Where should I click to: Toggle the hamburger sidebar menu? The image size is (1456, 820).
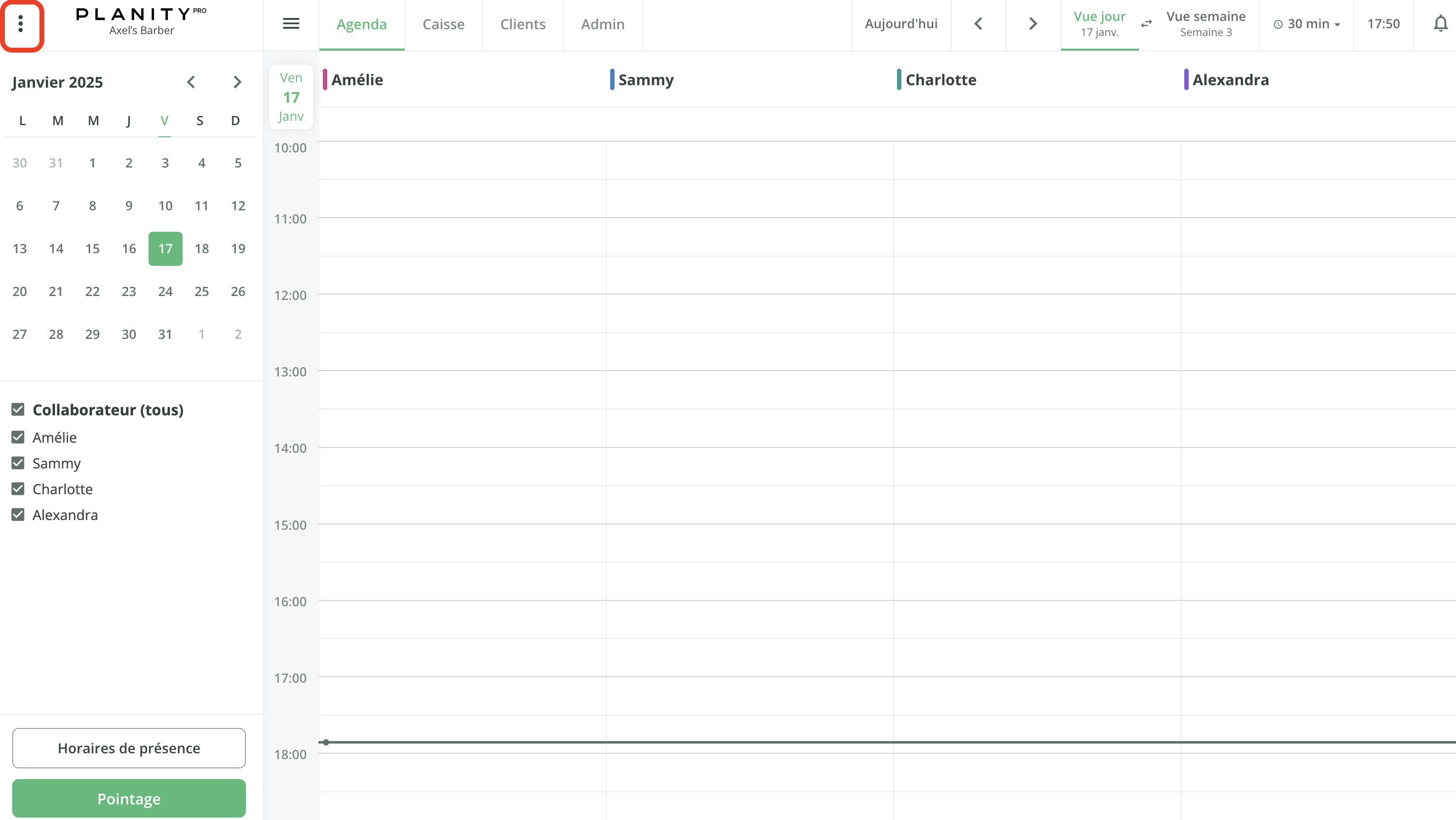(291, 24)
